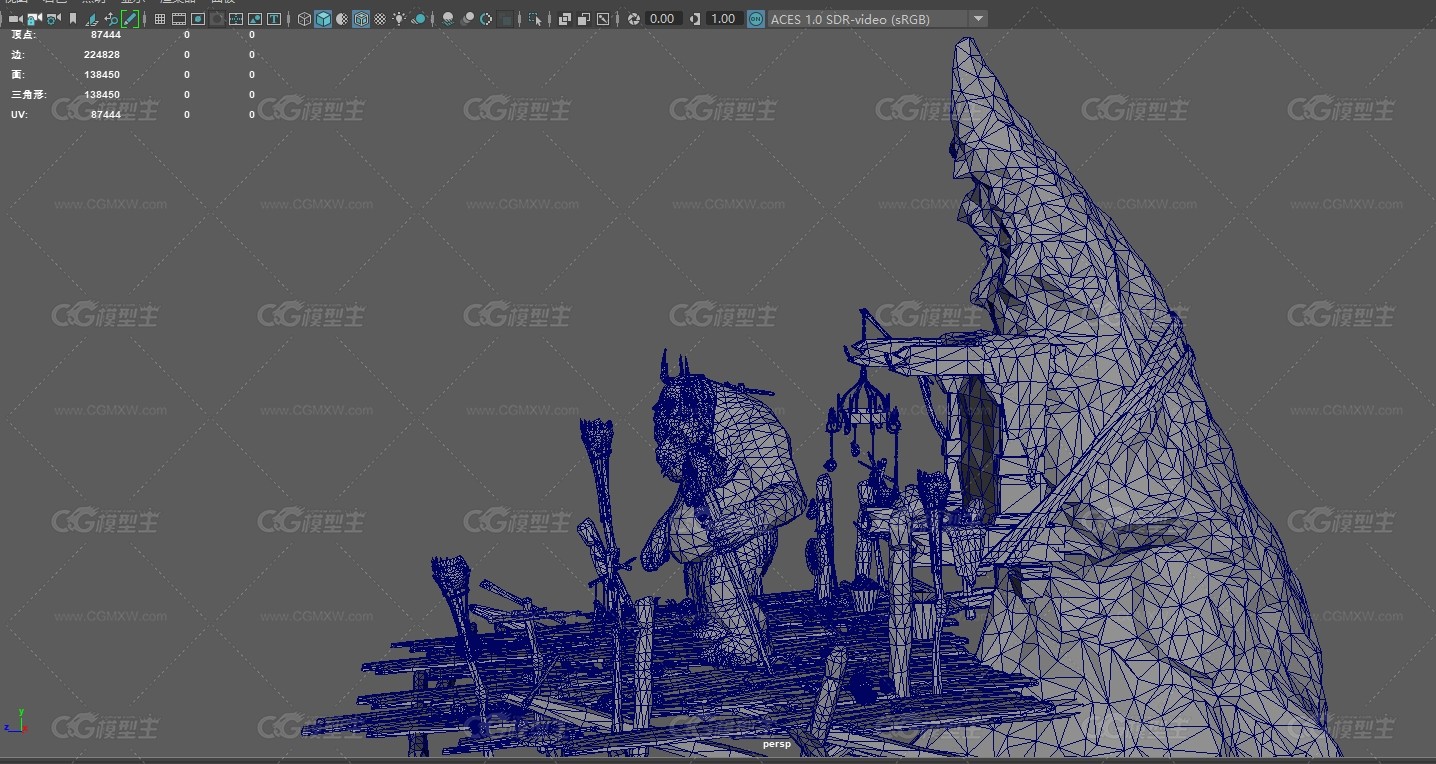Click the 顶点 label in the HUD
The image size is (1436, 764).
23,34
